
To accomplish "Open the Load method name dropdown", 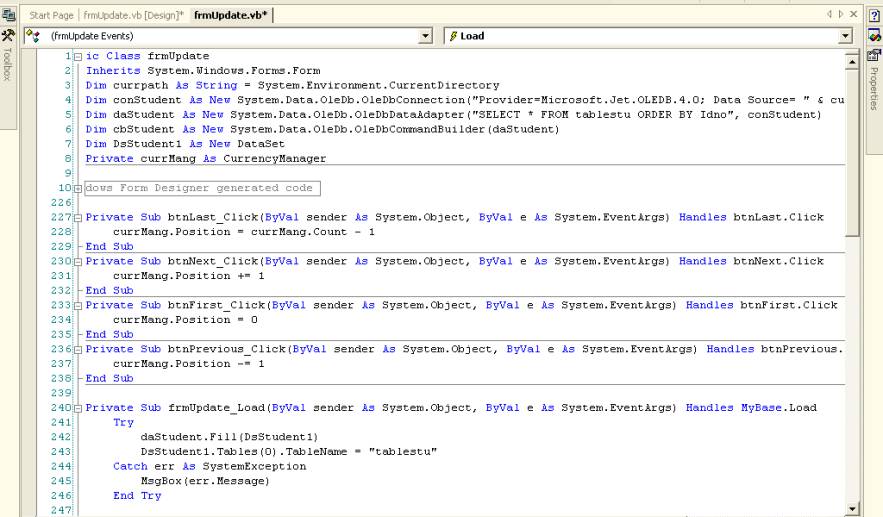I will click(845, 36).
